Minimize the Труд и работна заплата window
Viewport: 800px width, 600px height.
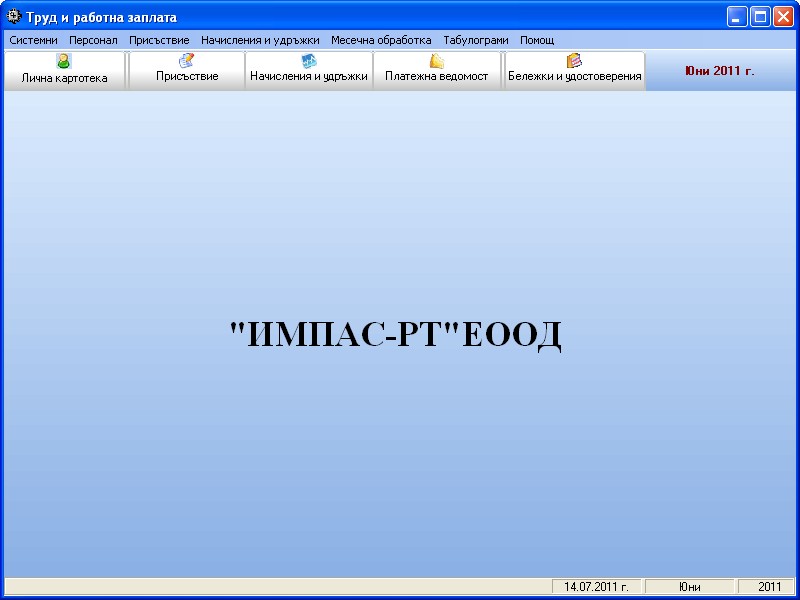click(x=736, y=17)
